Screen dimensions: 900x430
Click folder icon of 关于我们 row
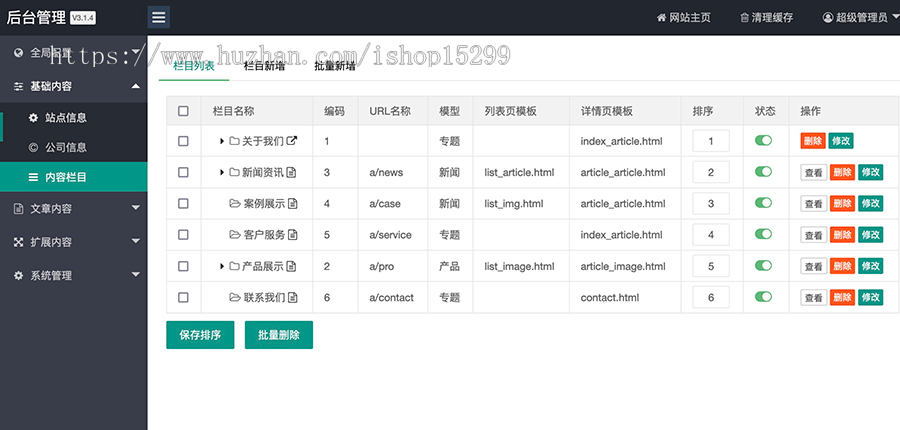[234, 141]
